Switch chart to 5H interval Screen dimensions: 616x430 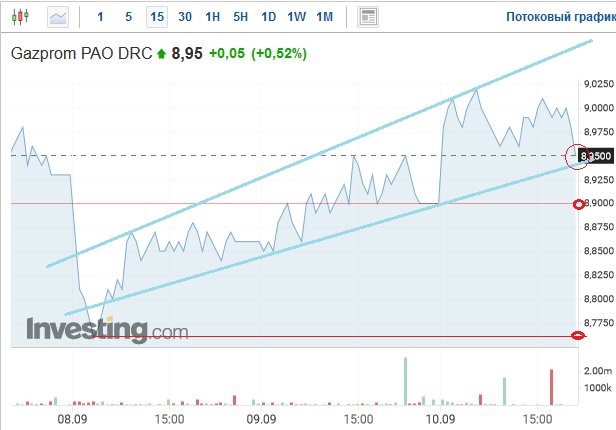coord(240,17)
